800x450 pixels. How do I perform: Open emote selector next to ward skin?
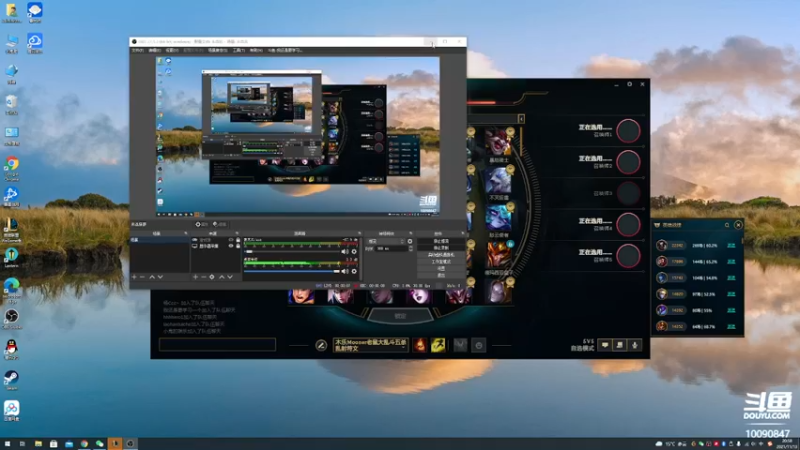479,345
